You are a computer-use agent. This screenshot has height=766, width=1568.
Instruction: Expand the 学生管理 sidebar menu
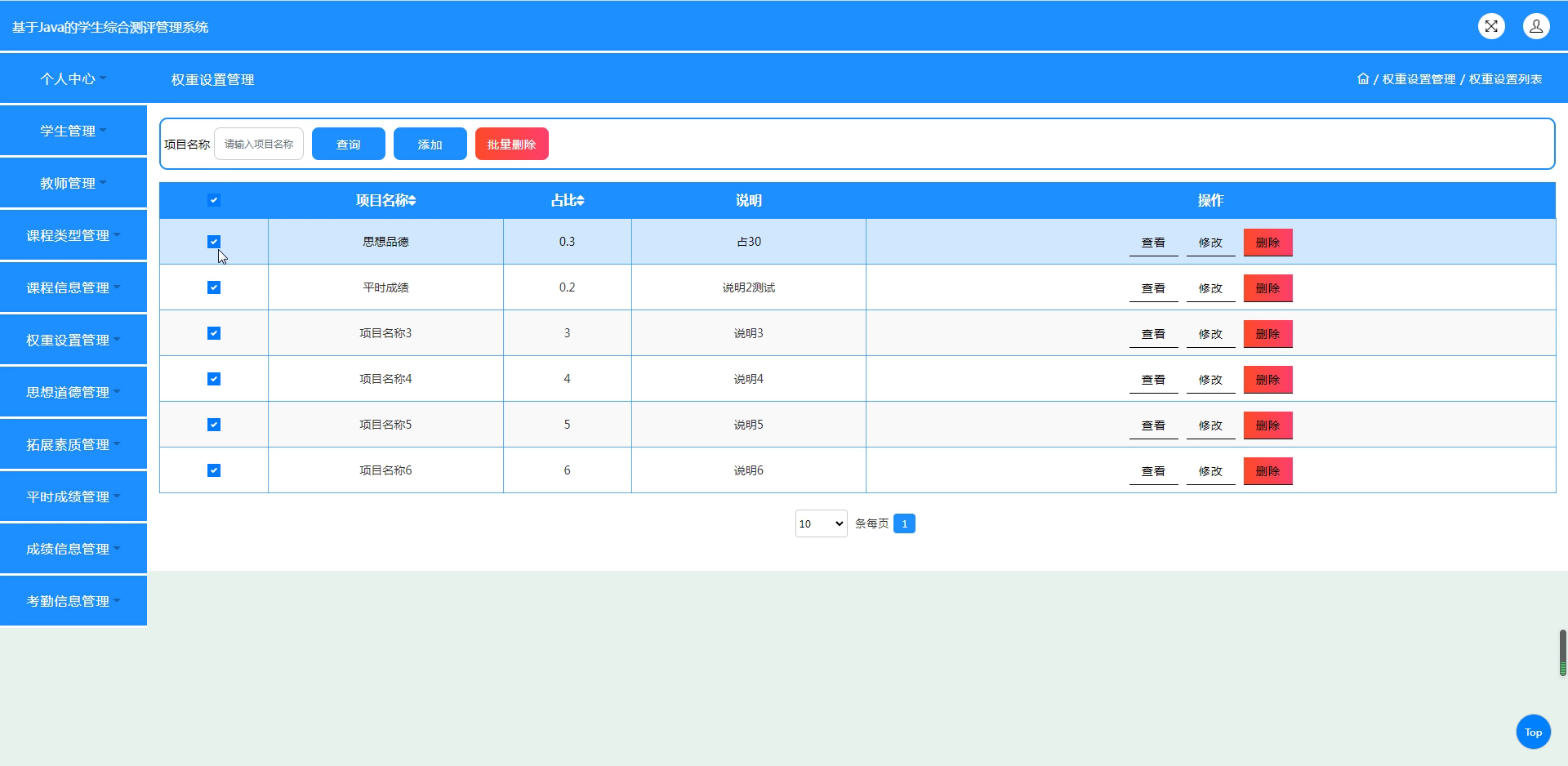[x=73, y=131]
